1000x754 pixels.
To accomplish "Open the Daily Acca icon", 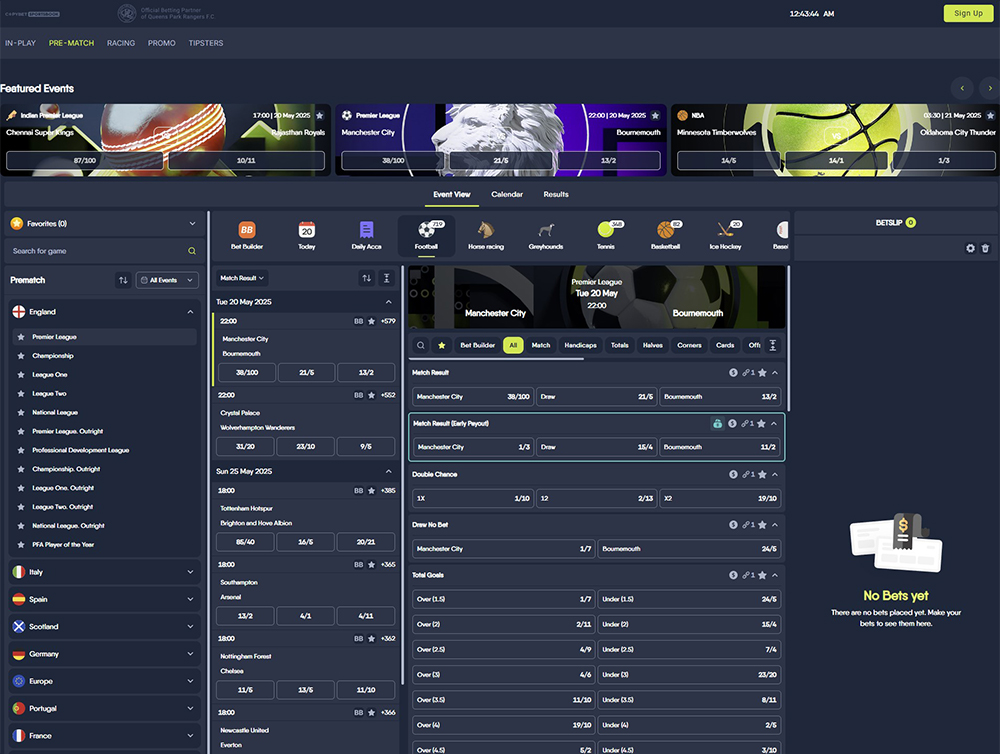I will (366, 235).
